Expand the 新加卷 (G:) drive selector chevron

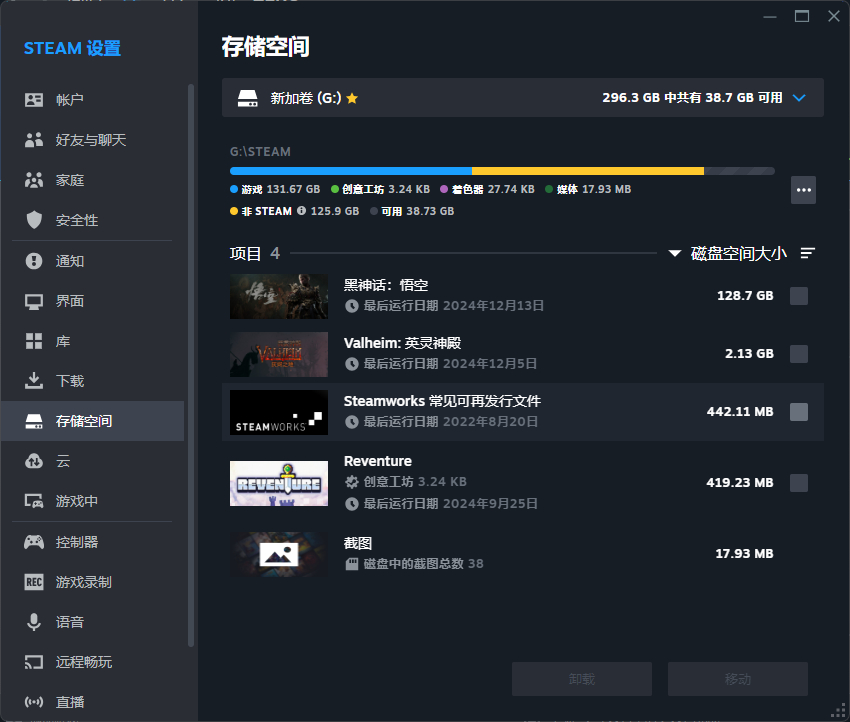(799, 98)
